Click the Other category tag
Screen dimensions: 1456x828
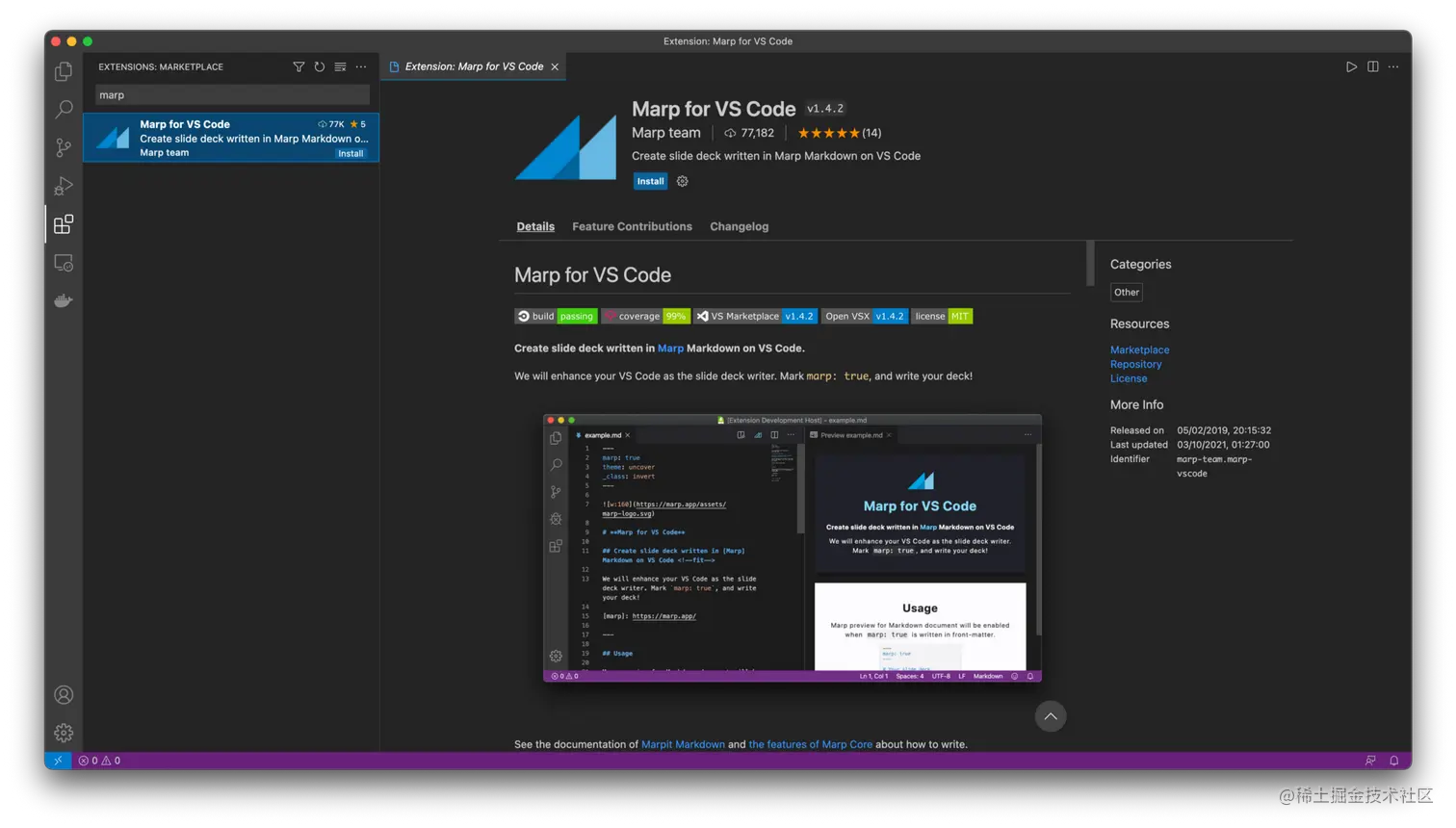tap(1127, 292)
